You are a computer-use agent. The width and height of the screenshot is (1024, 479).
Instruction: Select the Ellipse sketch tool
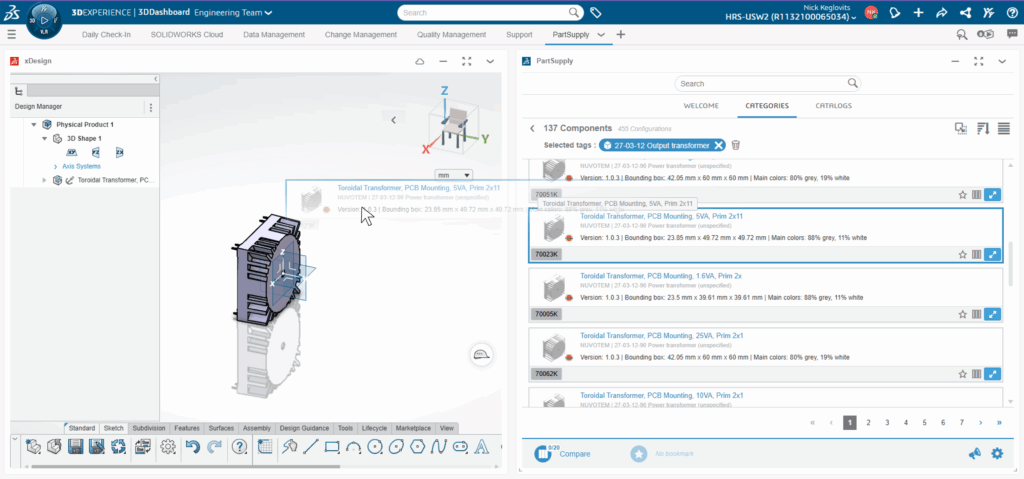pos(396,447)
